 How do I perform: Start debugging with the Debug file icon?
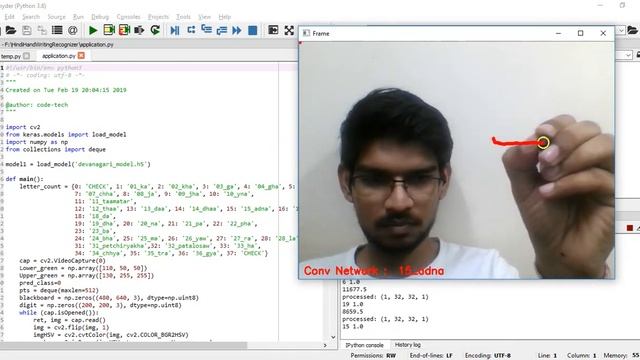coord(175,30)
